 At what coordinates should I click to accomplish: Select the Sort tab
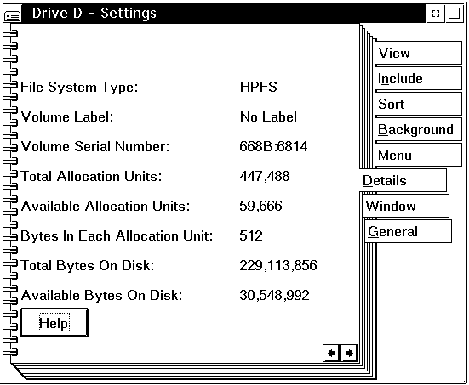click(x=419, y=104)
